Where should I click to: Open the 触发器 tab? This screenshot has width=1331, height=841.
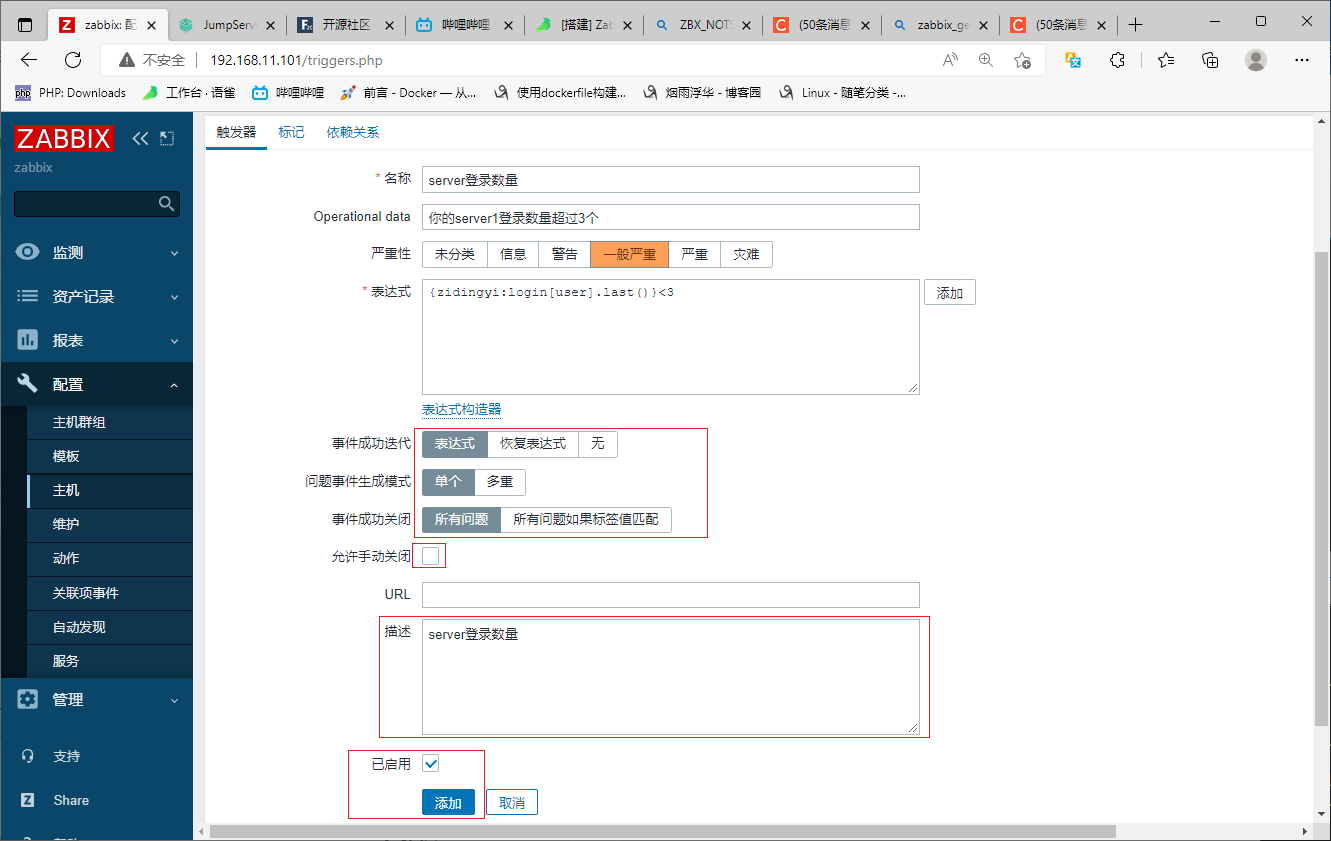click(236, 132)
